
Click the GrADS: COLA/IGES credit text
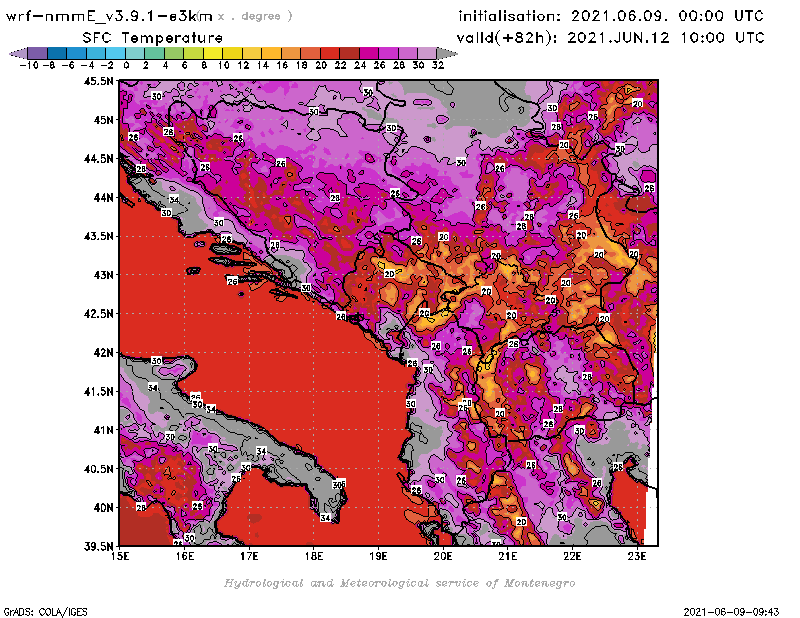45,611
